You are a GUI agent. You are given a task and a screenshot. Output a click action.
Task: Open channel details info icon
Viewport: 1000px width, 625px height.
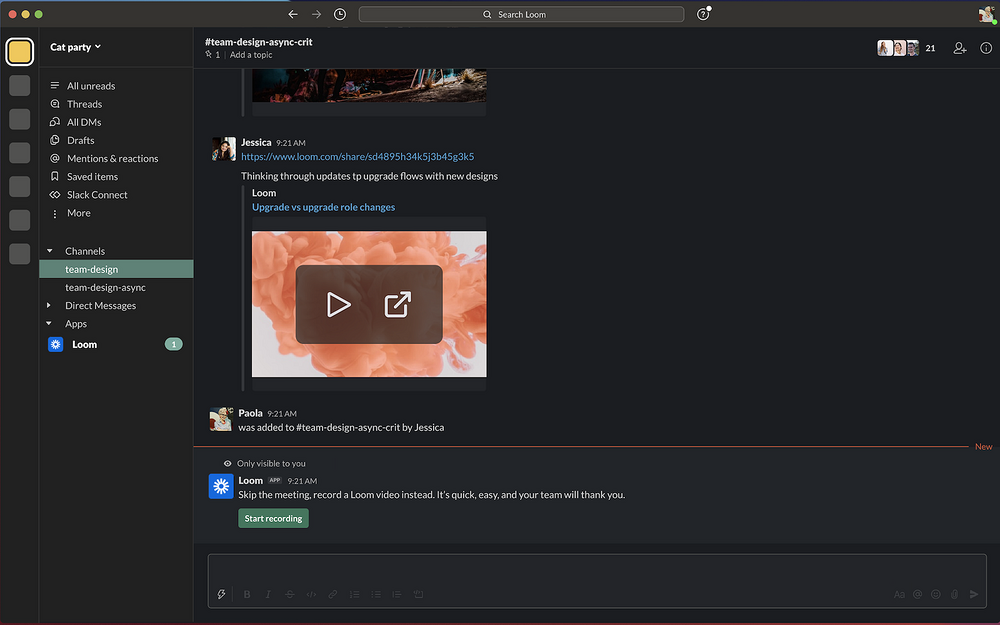(986, 48)
